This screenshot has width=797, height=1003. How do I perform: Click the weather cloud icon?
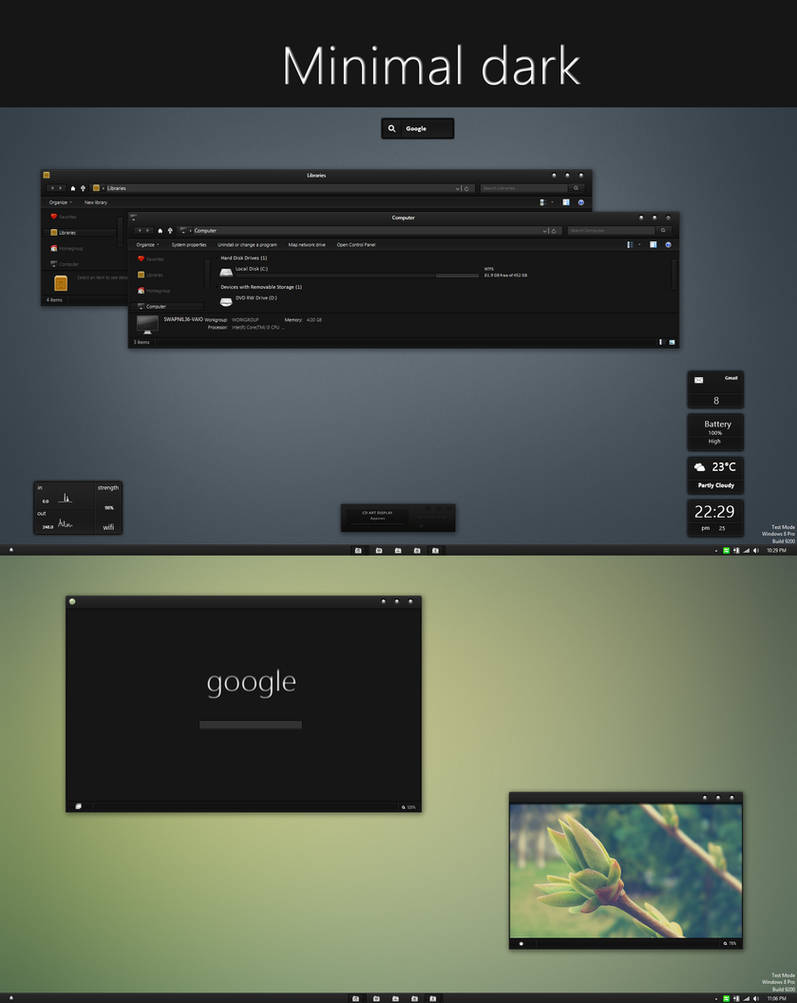[x=700, y=467]
